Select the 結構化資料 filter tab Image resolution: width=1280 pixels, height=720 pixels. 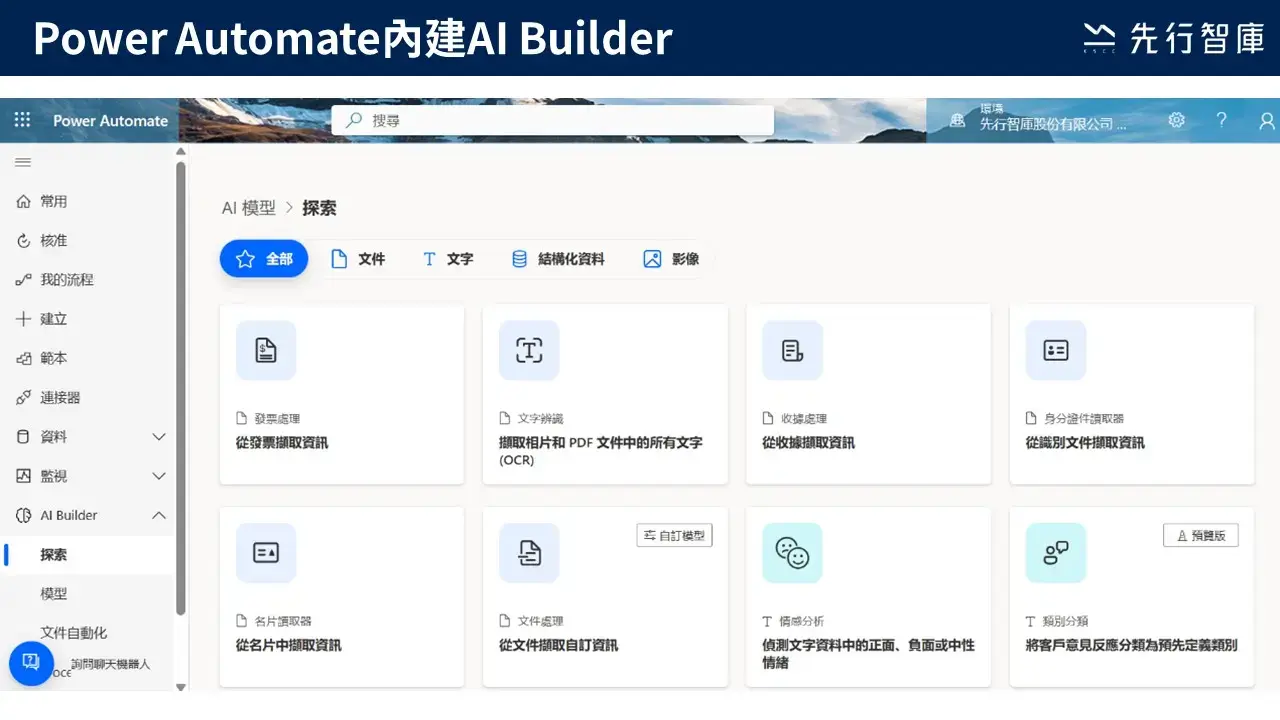[558, 259]
